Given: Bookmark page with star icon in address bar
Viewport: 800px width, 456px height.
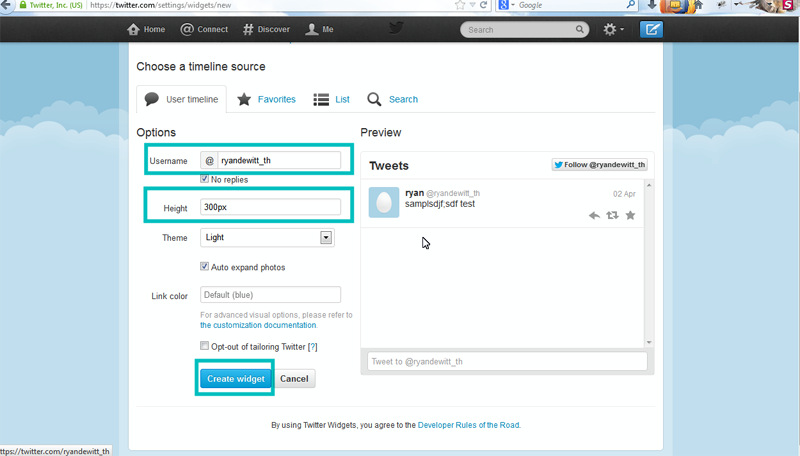Looking at the screenshot, I should [460, 5].
